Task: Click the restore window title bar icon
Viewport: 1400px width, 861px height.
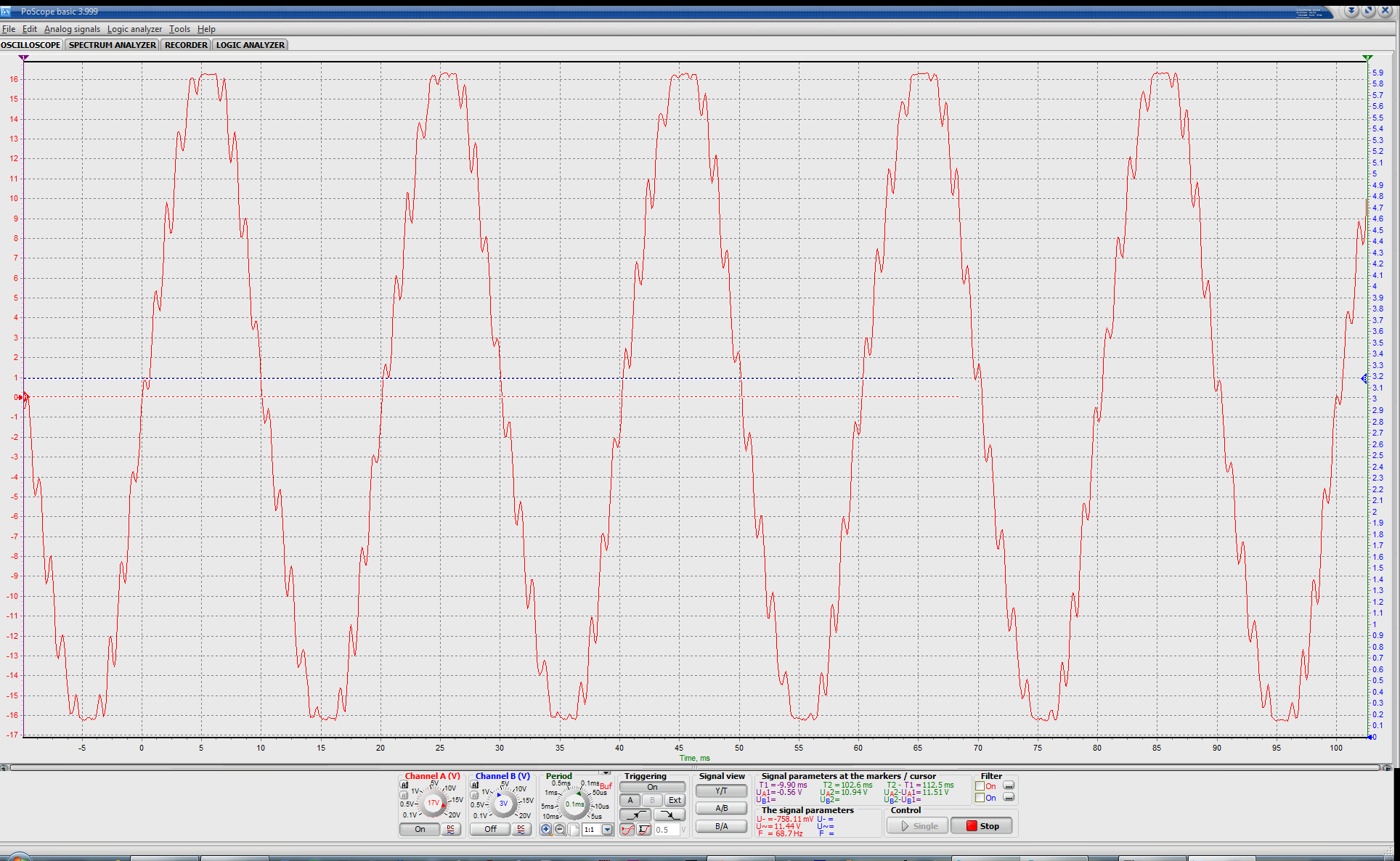Action: tap(1368, 11)
